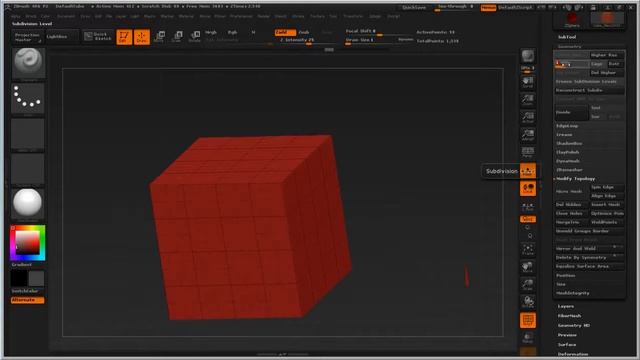Click the Higher Res button

607,55
